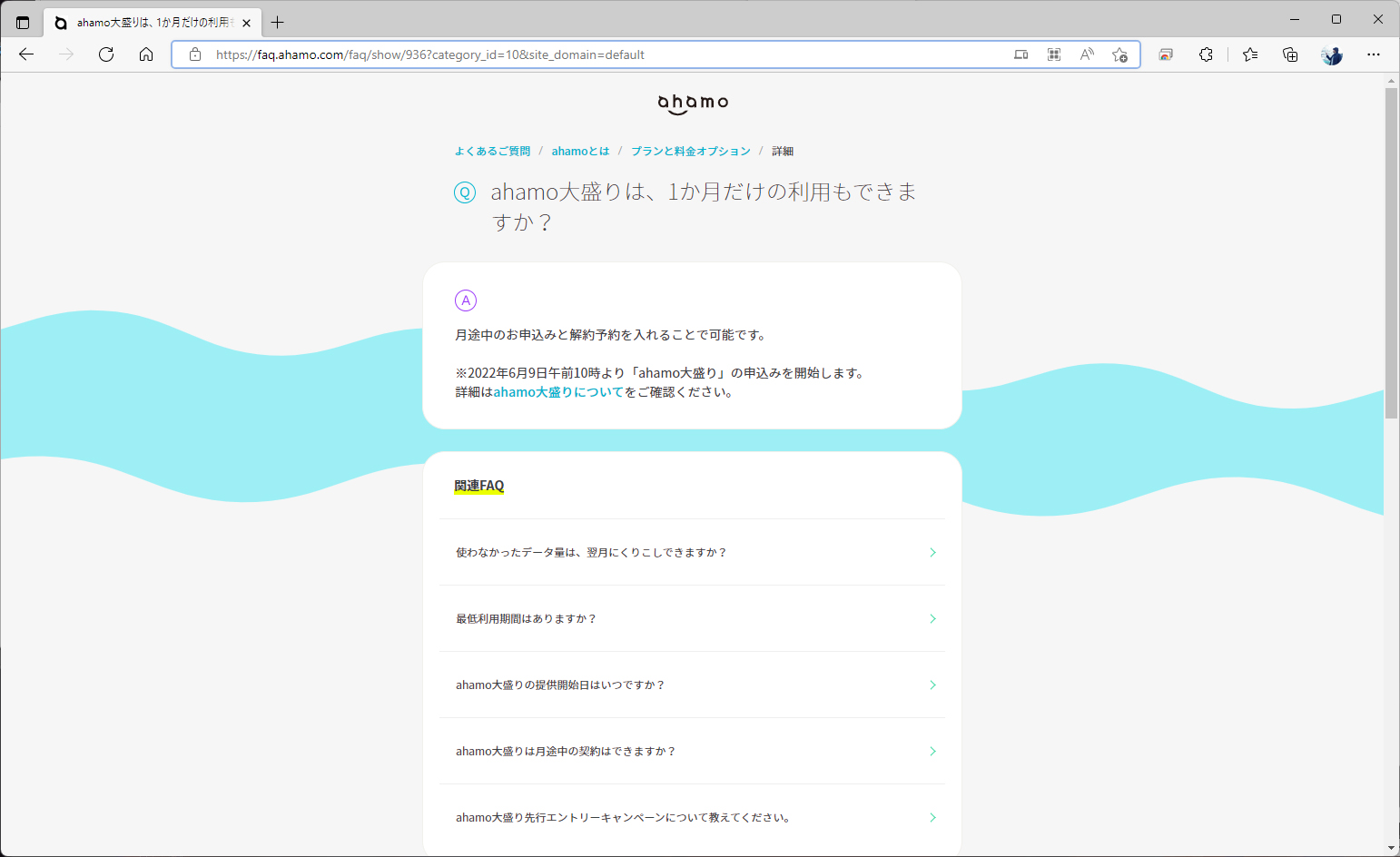Open Settings and more menu
Viewport: 1400px width, 857px height.
[x=1374, y=54]
